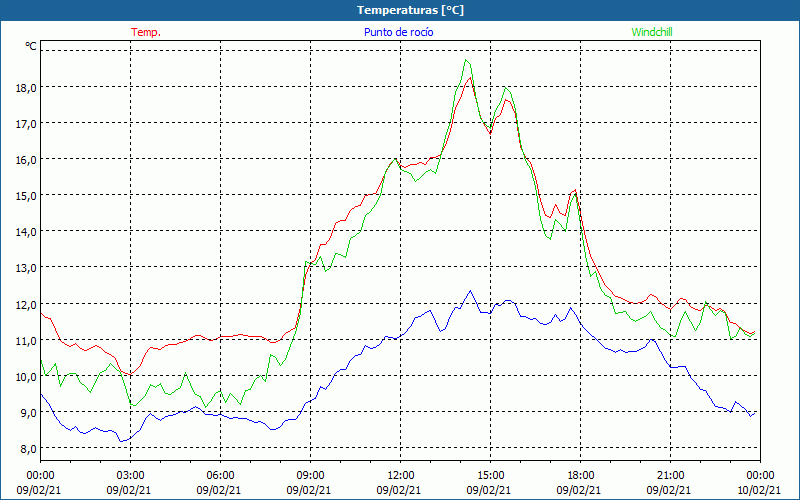Click the 9,0 y-axis value
The height and width of the screenshot is (500, 800).
pos(29,413)
